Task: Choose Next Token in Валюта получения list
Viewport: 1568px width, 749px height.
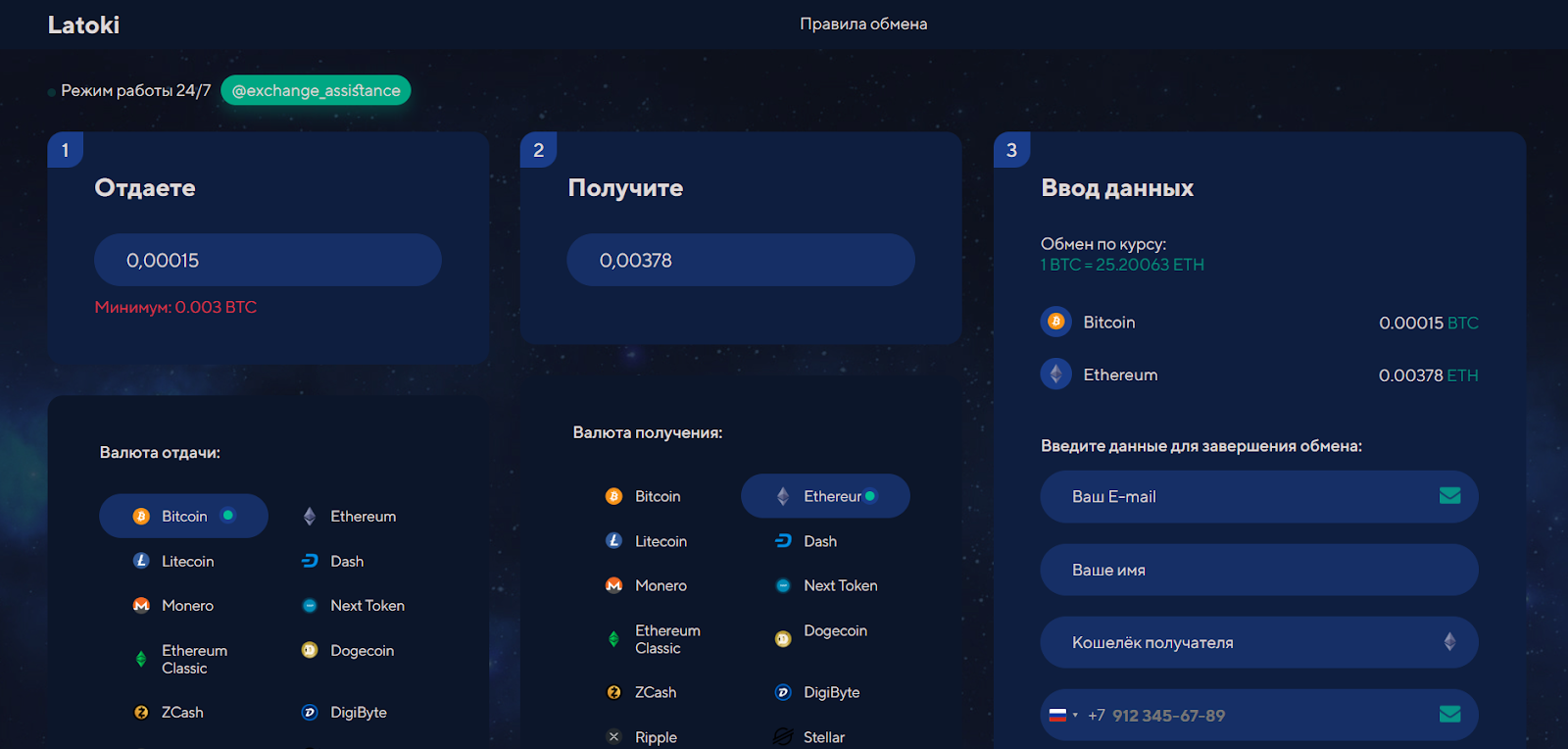Action: click(x=826, y=585)
